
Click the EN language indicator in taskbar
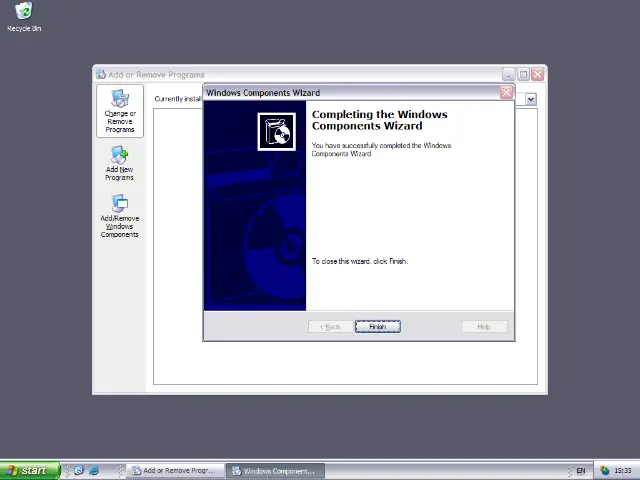tap(580, 471)
